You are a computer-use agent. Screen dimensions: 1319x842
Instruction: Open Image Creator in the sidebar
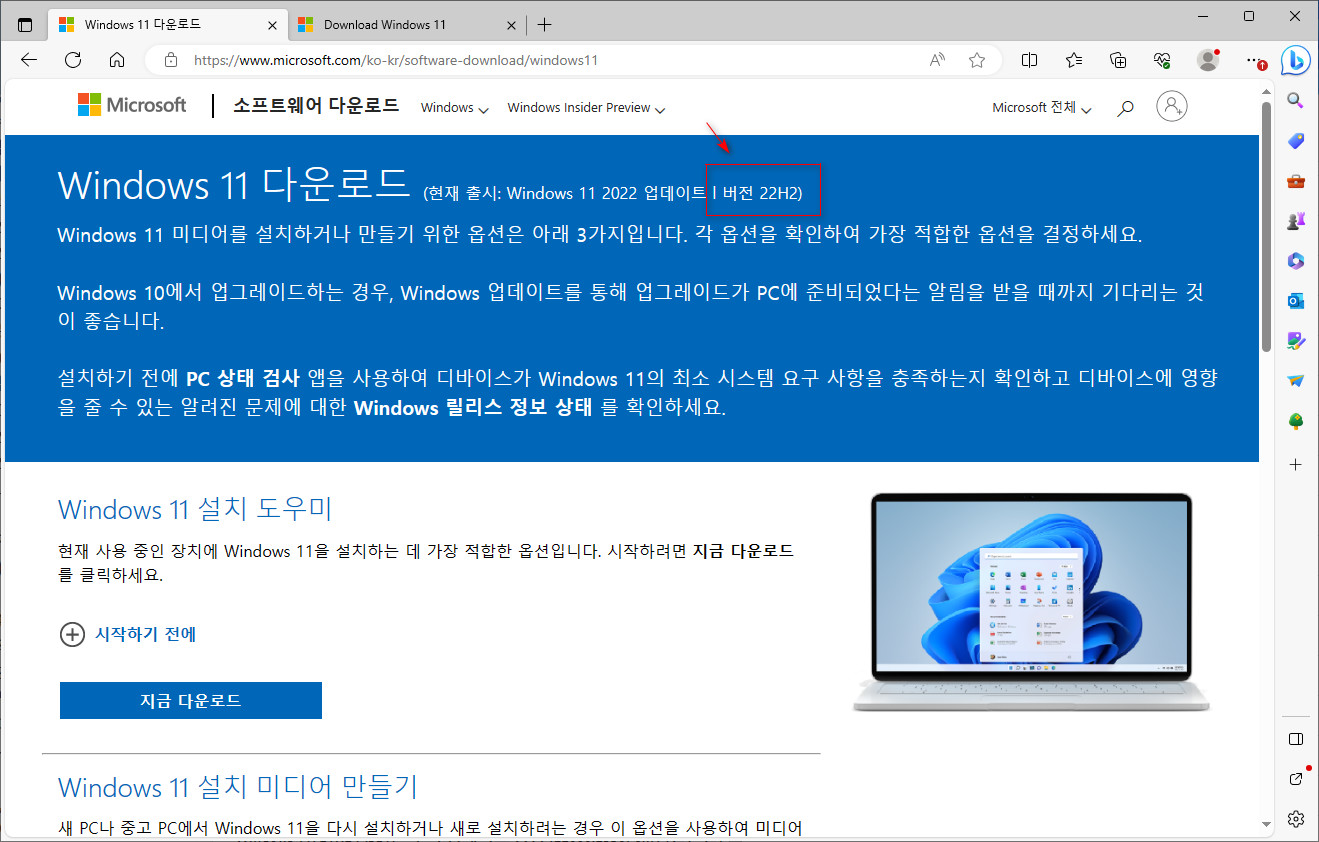click(x=1296, y=341)
